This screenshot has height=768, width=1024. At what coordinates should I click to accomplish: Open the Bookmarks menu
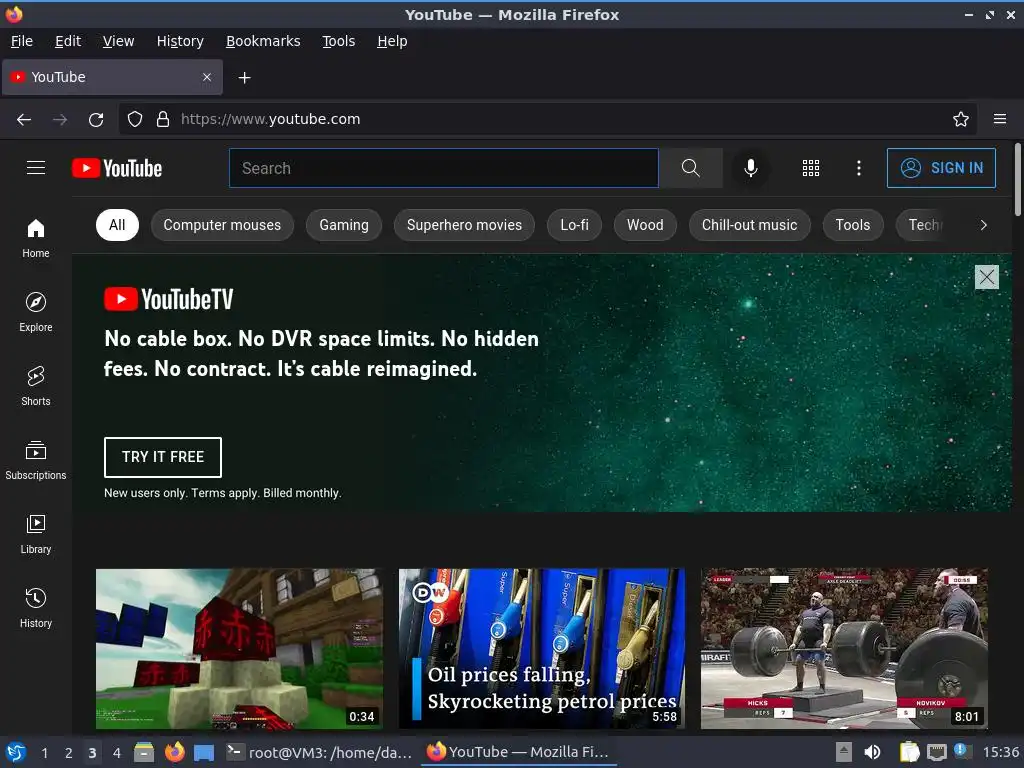[263, 41]
